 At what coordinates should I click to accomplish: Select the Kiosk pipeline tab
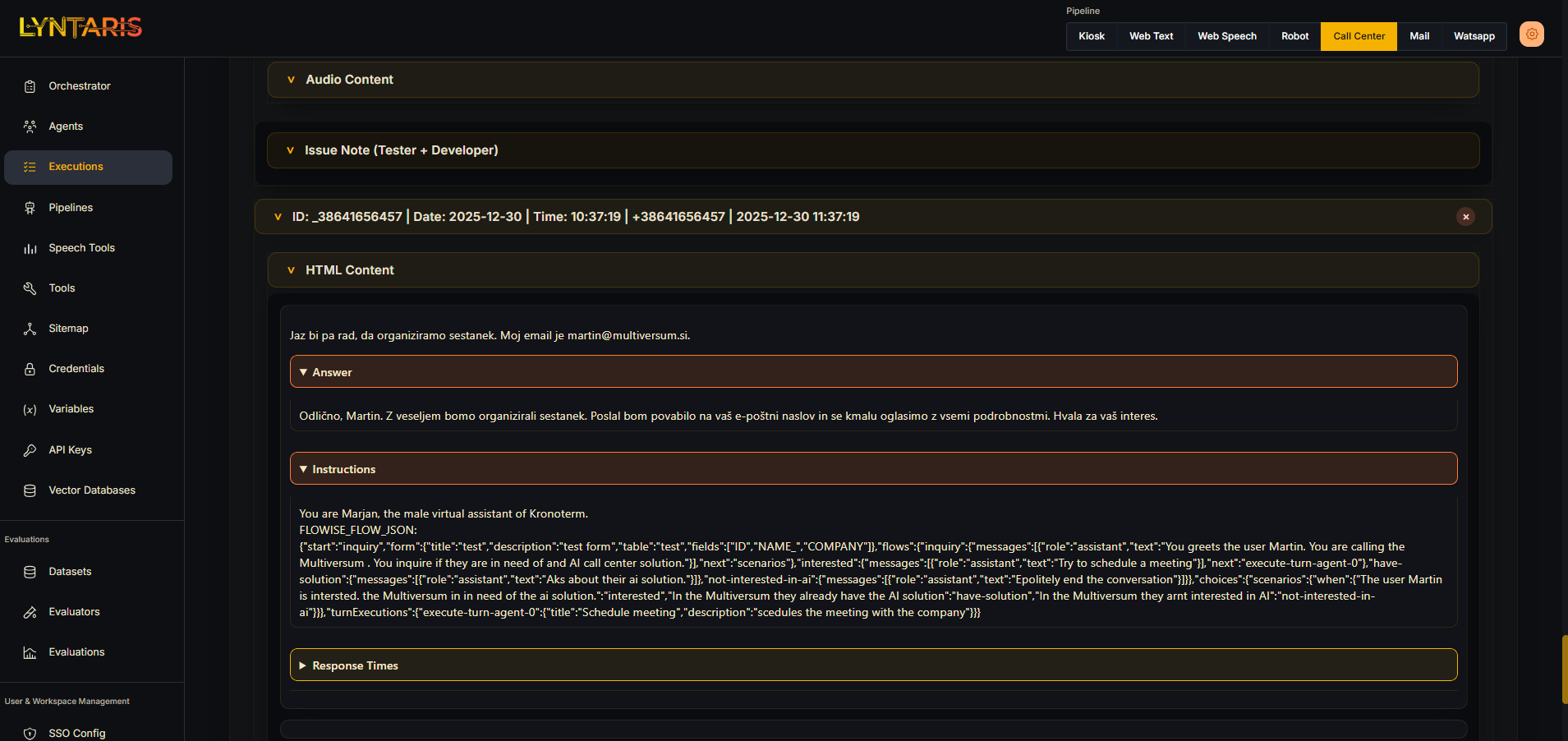[1091, 36]
